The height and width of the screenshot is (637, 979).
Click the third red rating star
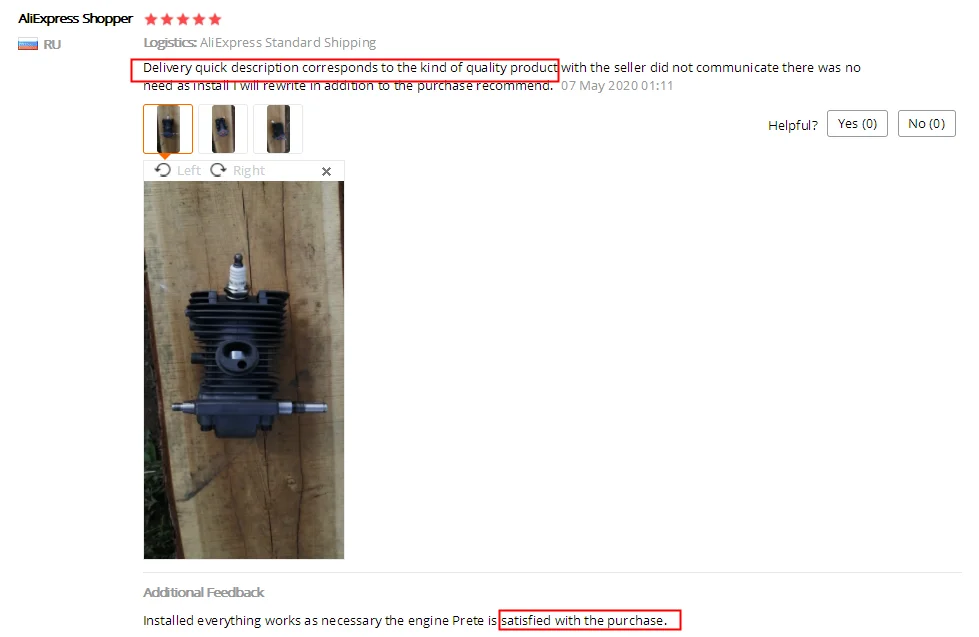click(x=183, y=19)
